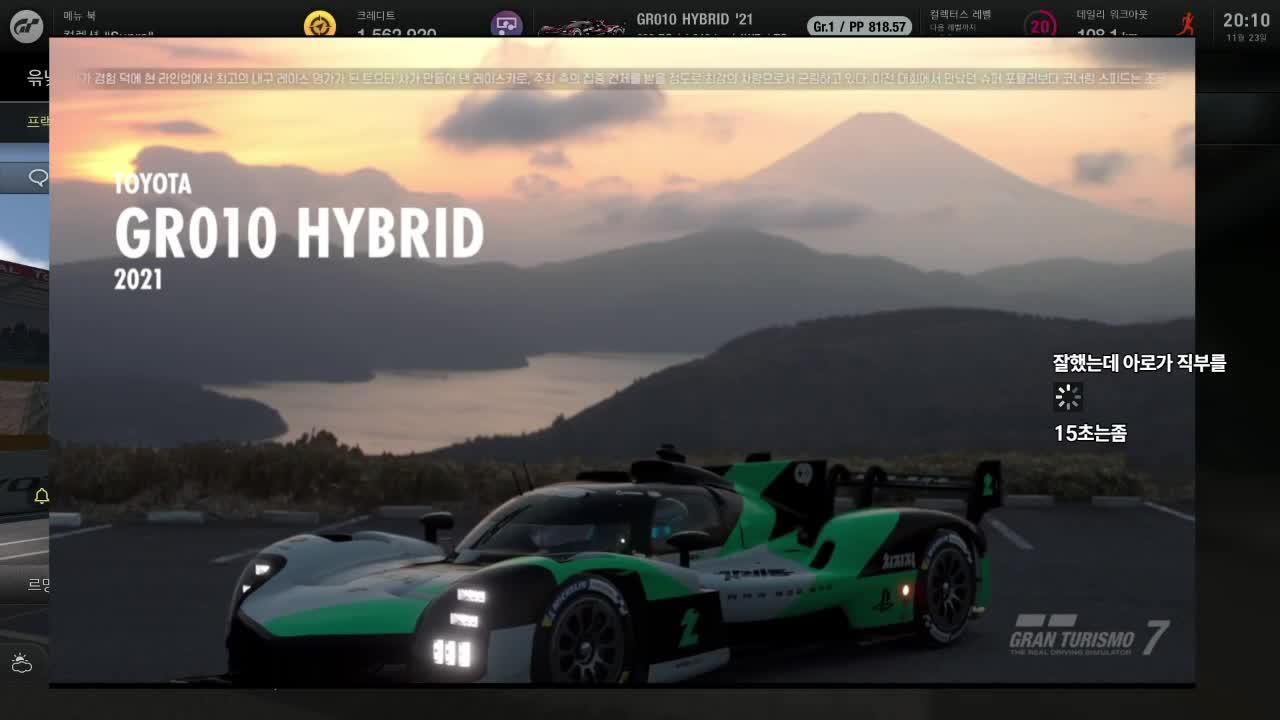1280x720 pixels.
Task: Click the 11월 23일 date text
Action: point(1246,38)
